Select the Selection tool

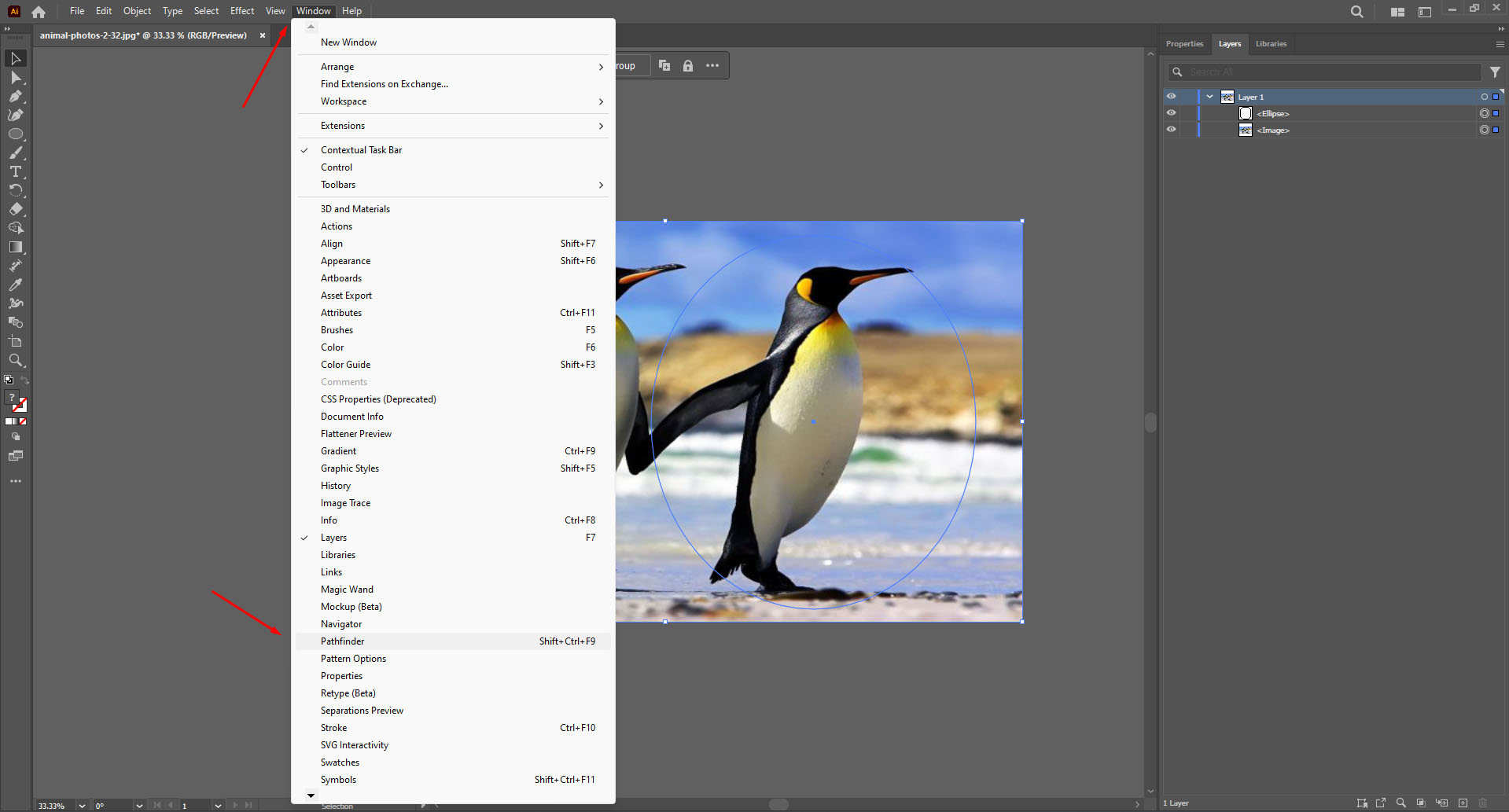pyautogui.click(x=16, y=58)
